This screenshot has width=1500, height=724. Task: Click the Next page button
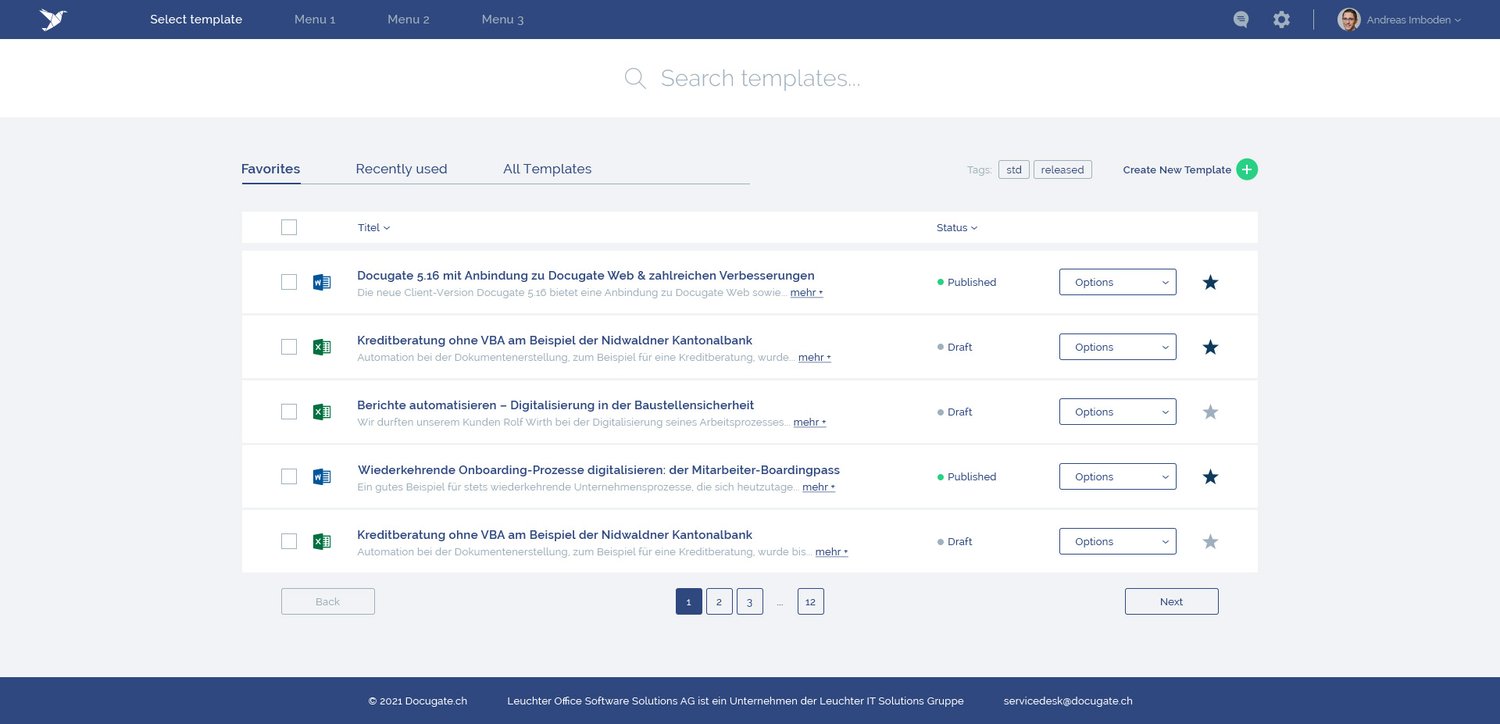(1171, 601)
